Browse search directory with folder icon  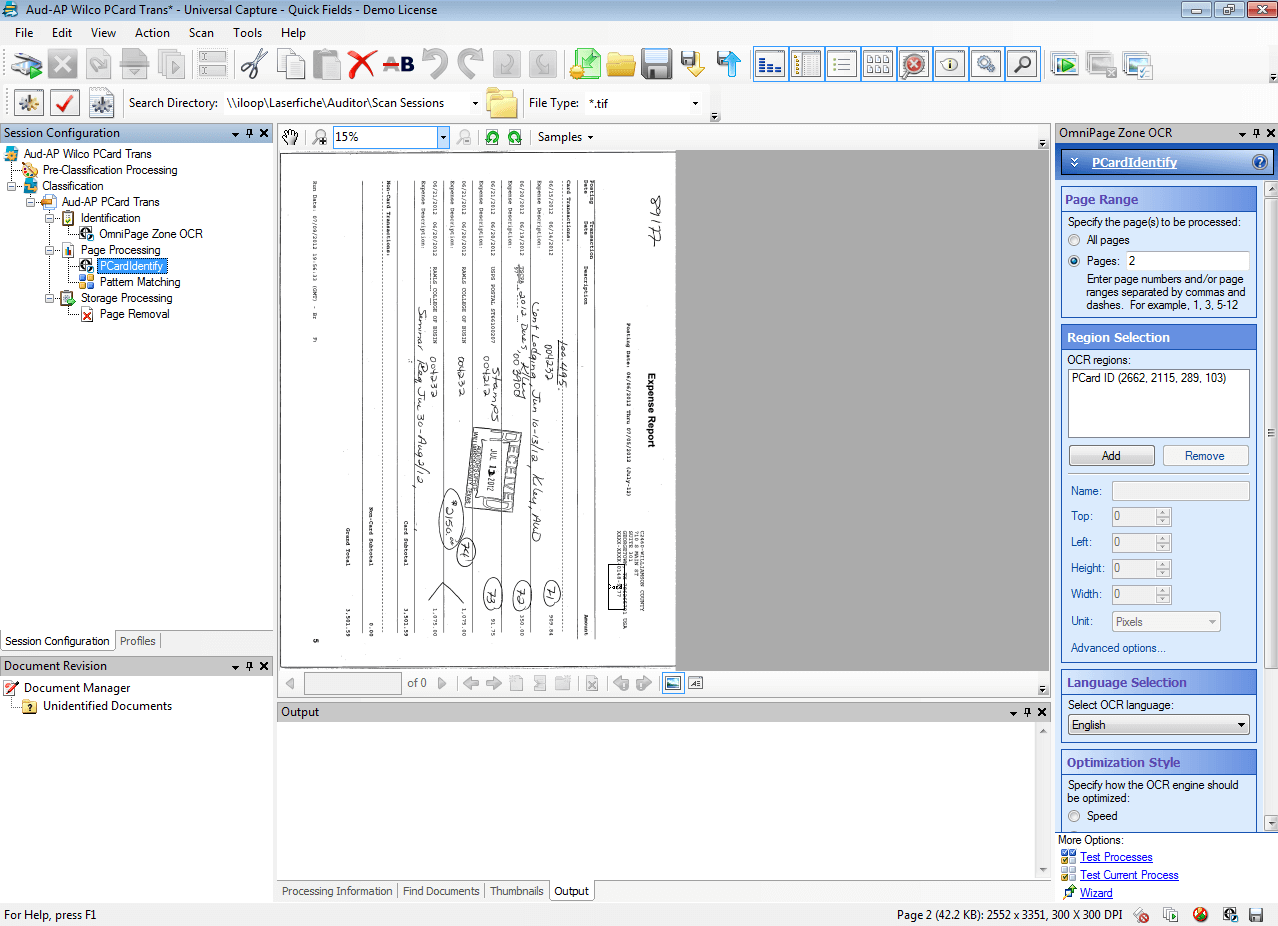501,102
